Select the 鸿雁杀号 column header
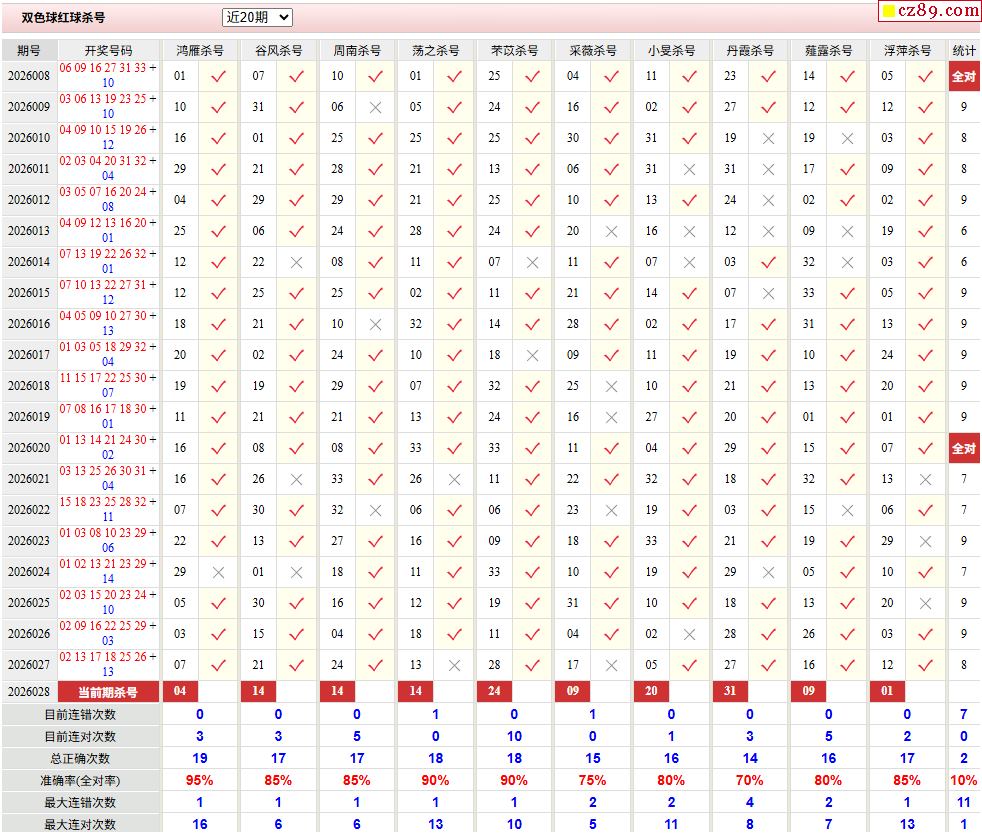982x834 pixels. (x=200, y=50)
